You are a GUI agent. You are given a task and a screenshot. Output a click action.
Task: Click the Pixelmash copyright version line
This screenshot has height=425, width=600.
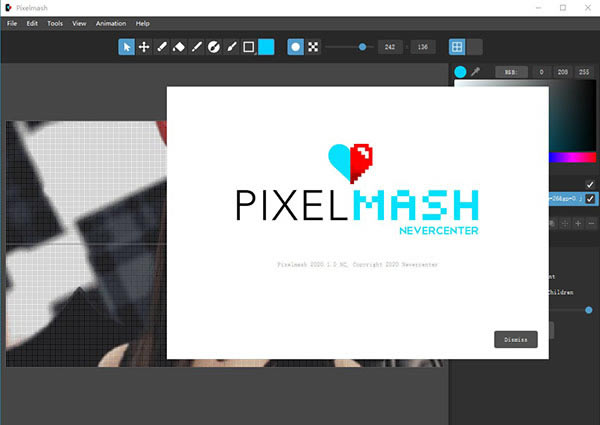[x=357, y=264]
